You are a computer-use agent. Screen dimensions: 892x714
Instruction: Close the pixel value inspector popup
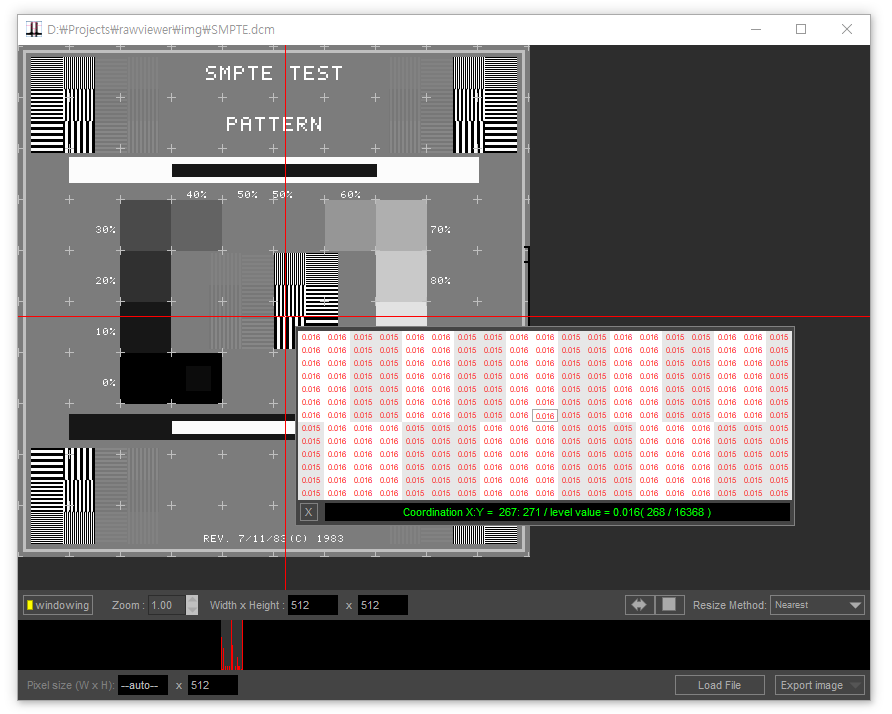[308, 512]
